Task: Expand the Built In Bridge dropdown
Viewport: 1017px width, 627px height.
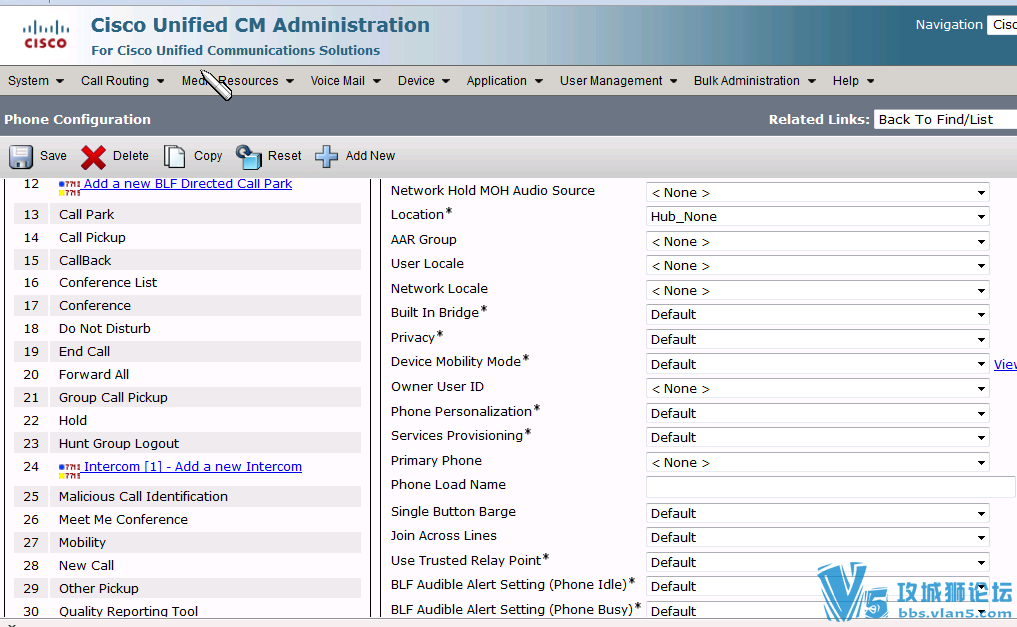Action: (817, 314)
